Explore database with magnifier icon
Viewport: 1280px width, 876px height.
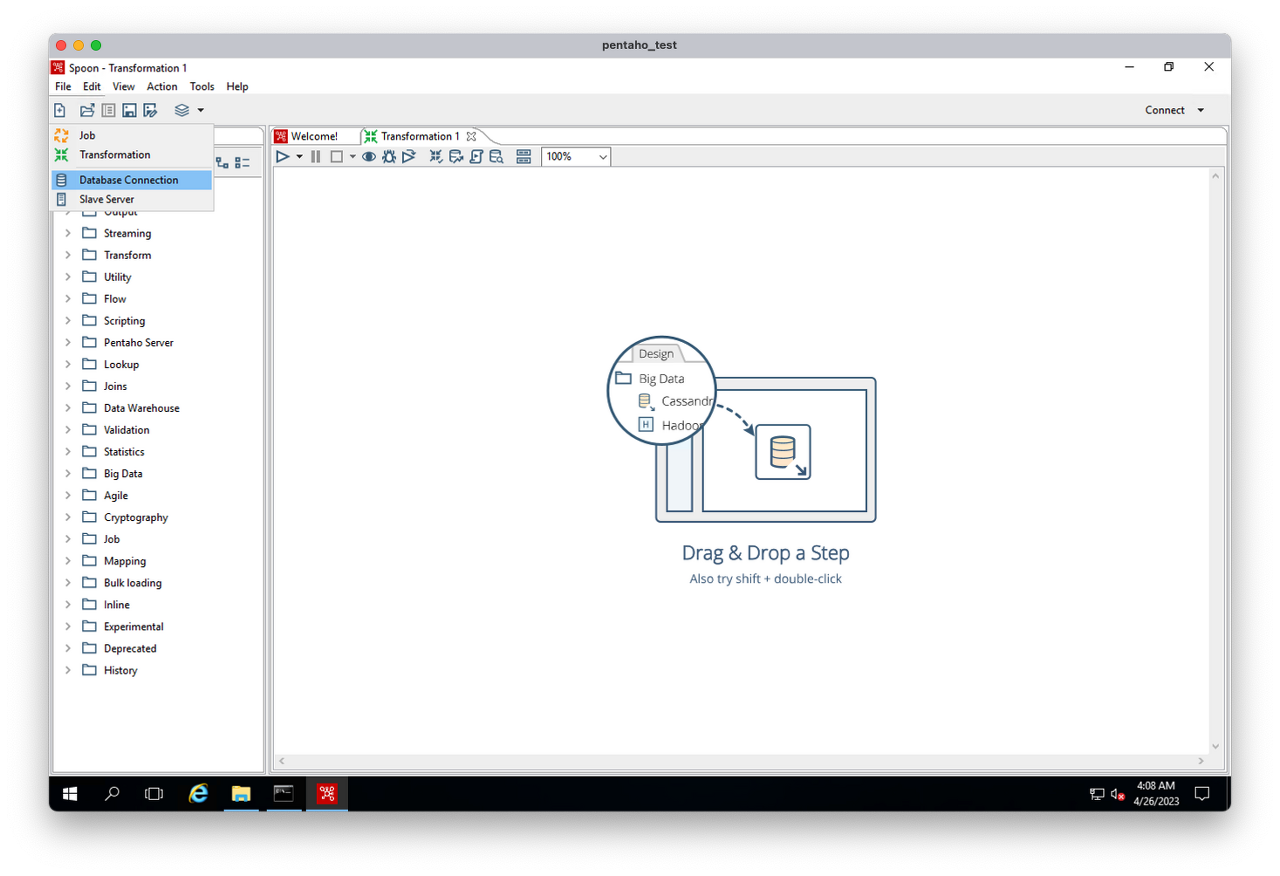[x=496, y=156]
